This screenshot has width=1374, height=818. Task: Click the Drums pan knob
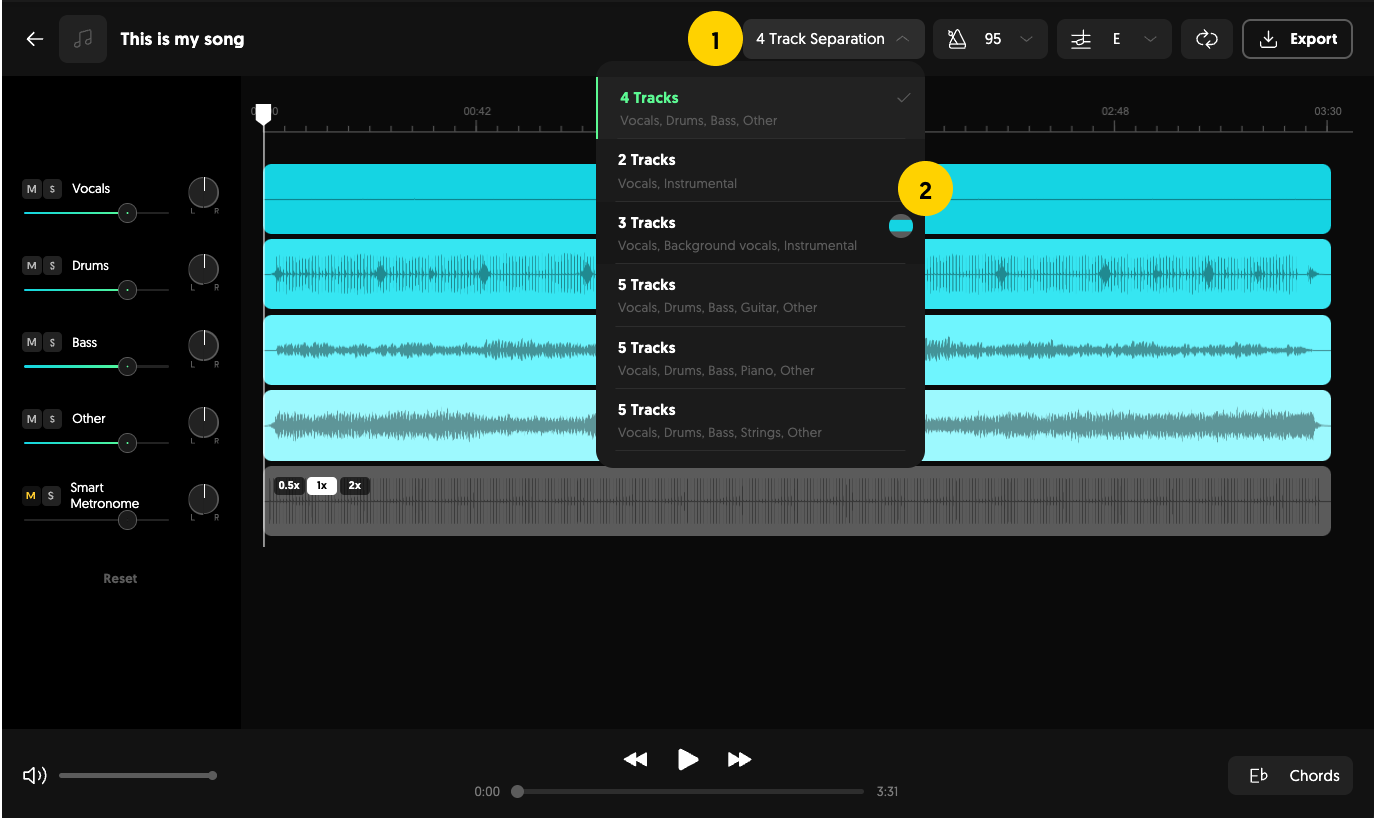click(x=203, y=269)
